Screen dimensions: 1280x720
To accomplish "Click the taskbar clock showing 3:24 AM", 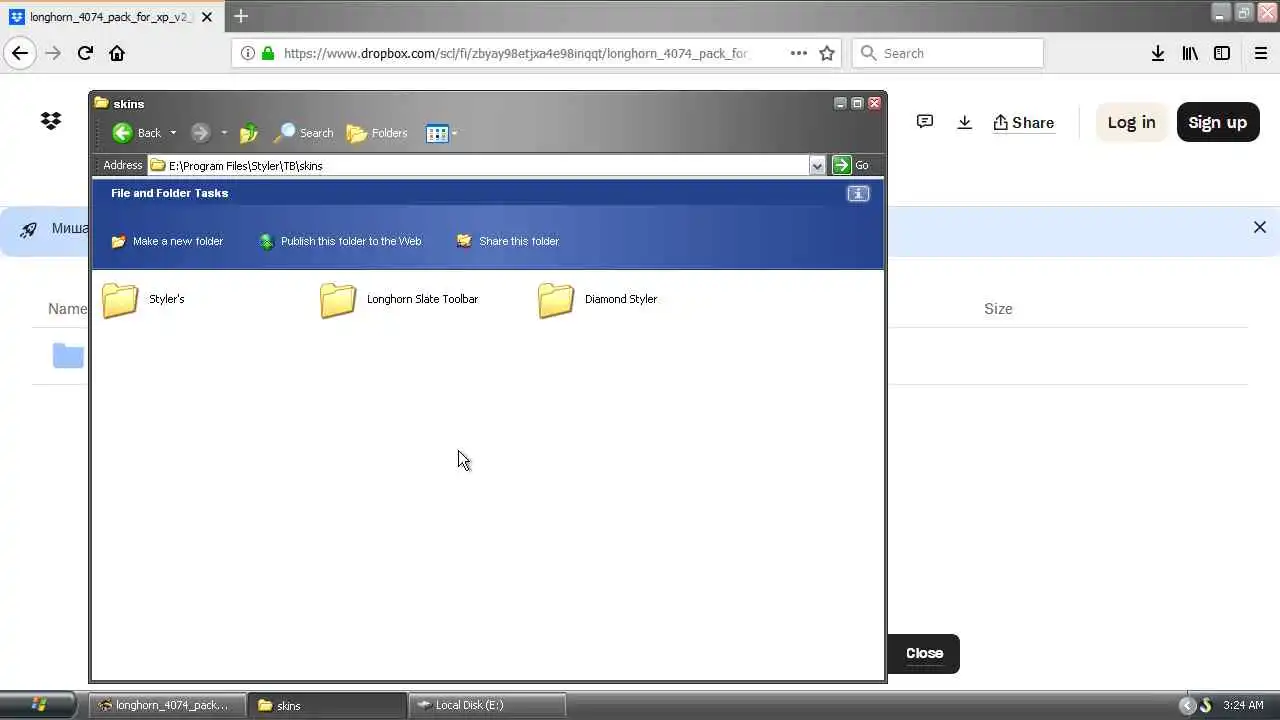I will pyautogui.click(x=1243, y=705).
